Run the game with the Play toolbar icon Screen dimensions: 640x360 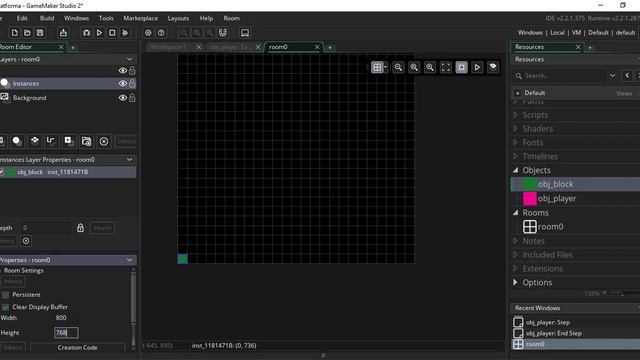pos(99,33)
